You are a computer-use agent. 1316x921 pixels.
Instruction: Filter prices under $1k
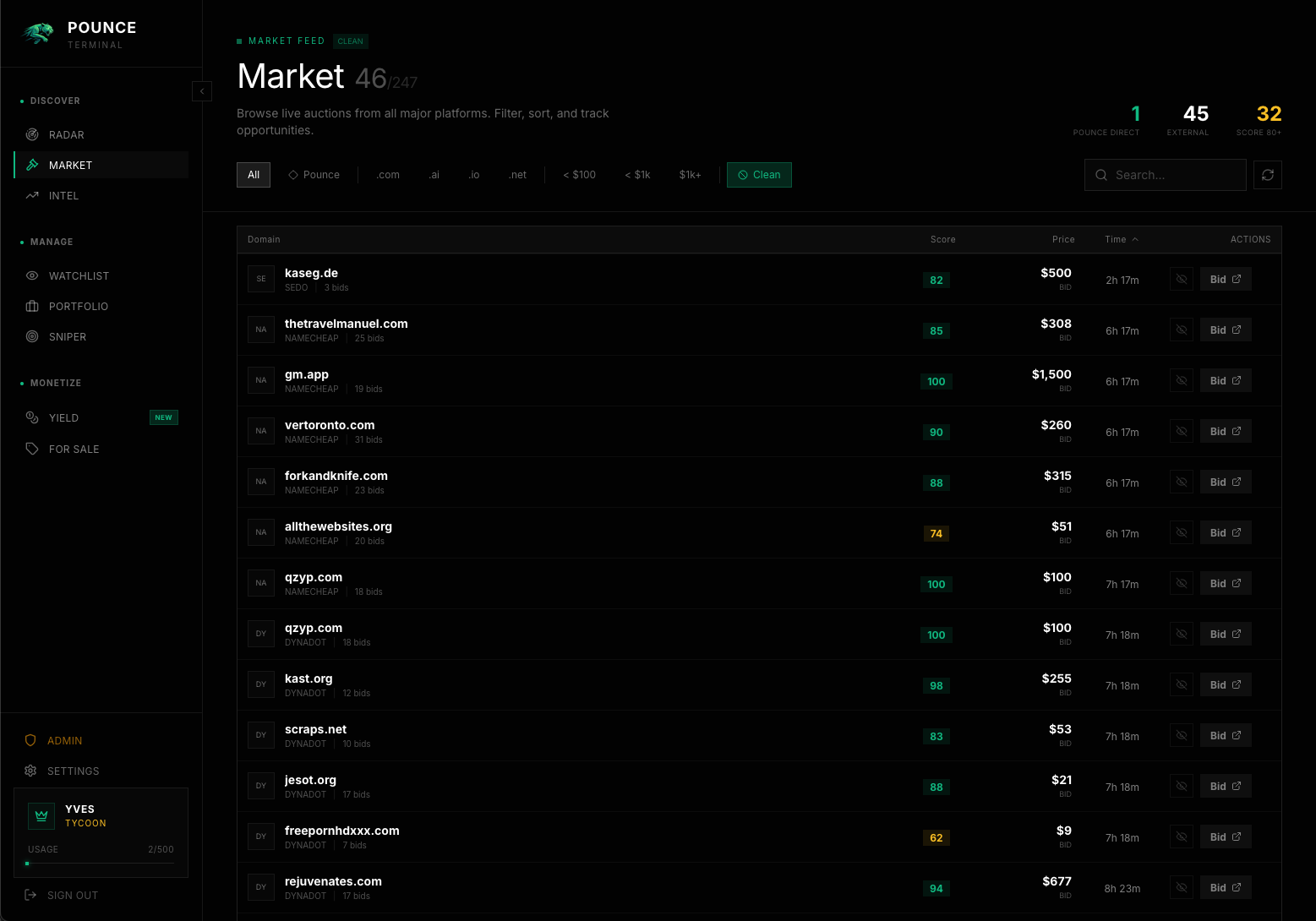(637, 175)
